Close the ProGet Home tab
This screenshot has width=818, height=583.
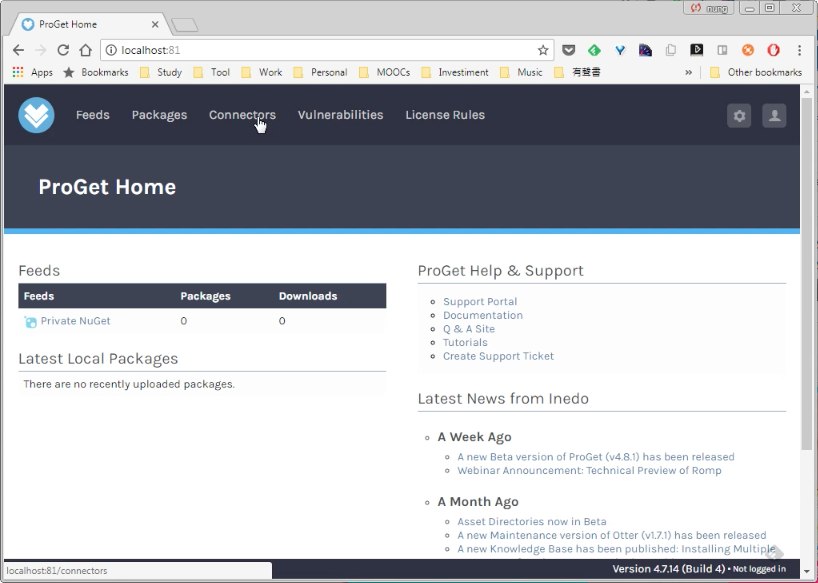155,25
